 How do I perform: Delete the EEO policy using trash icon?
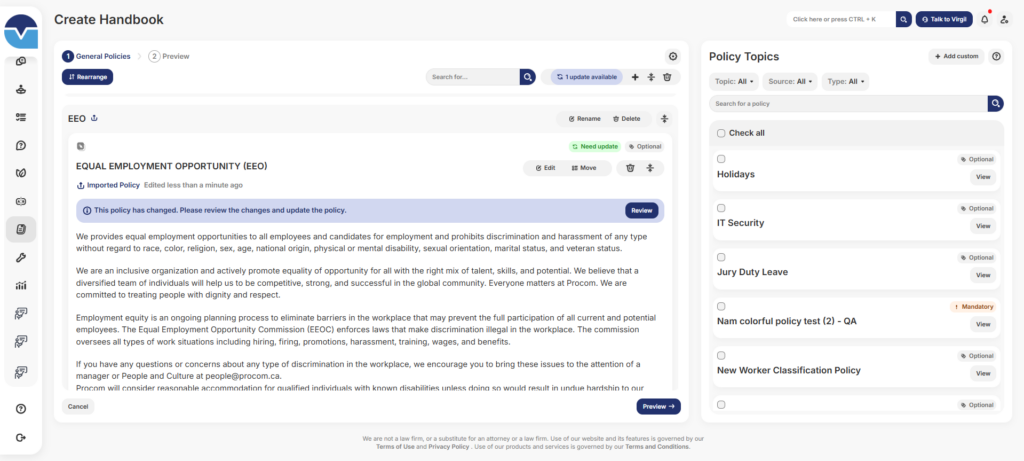(x=630, y=168)
